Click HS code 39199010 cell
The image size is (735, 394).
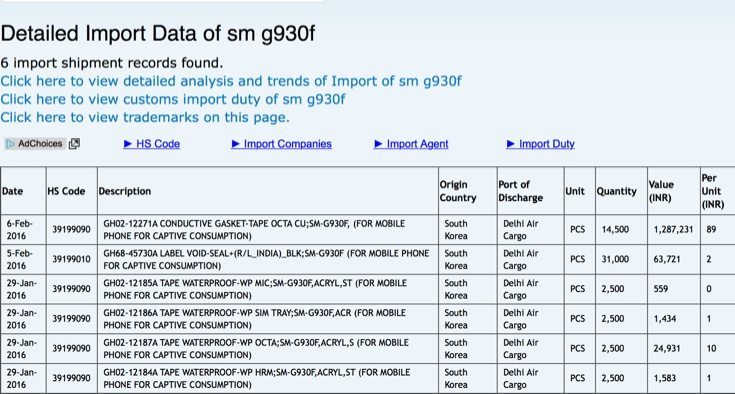(x=71, y=259)
